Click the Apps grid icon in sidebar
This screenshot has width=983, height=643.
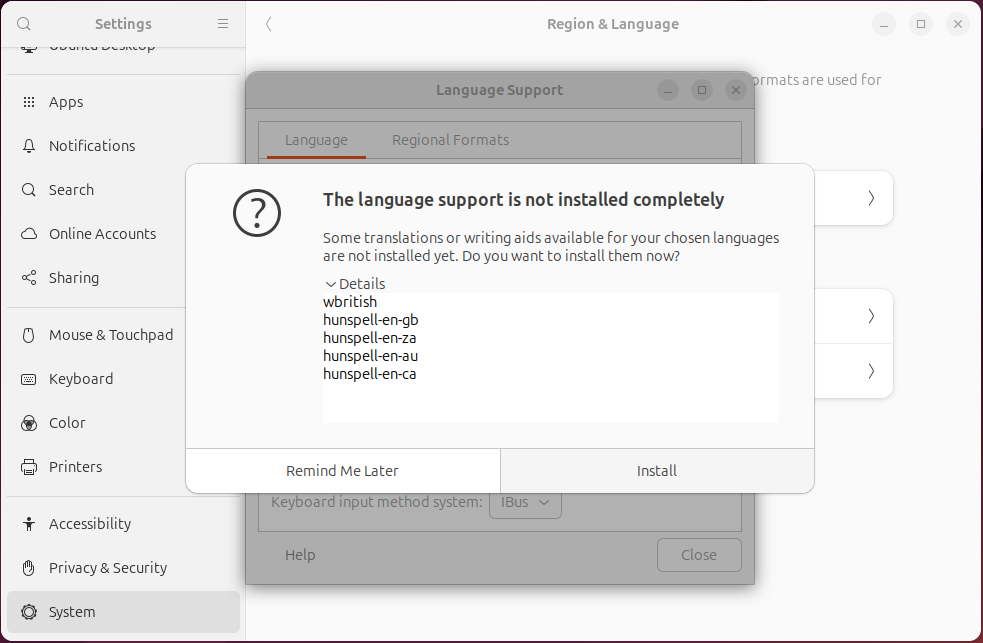(x=29, y=102)
